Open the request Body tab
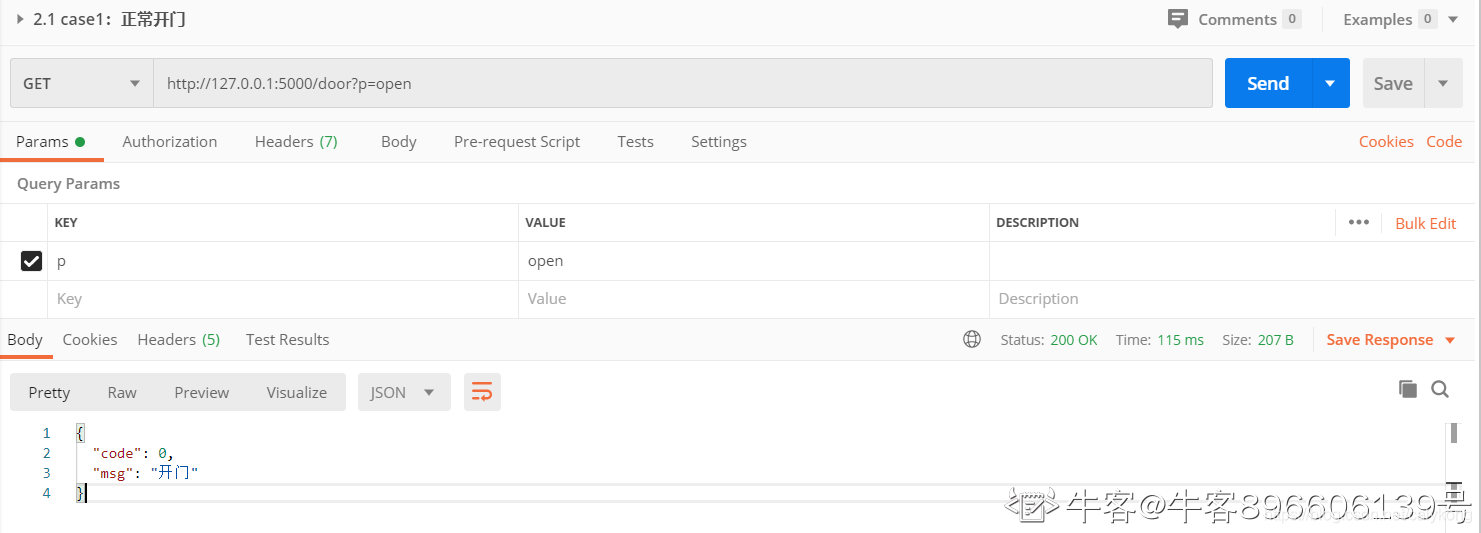 [x=398, y=142]
